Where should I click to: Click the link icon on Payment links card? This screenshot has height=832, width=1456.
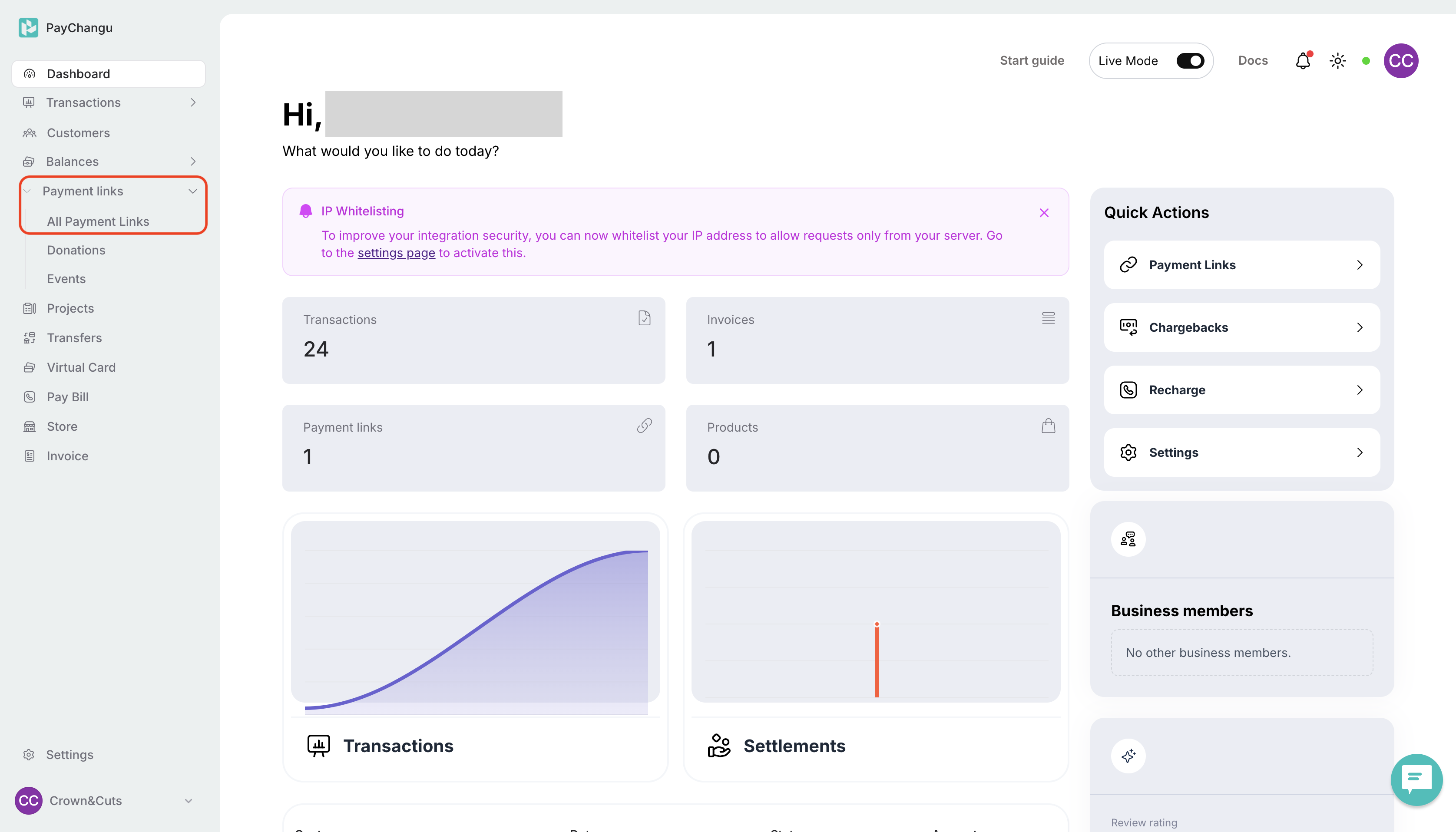point(644,426)
